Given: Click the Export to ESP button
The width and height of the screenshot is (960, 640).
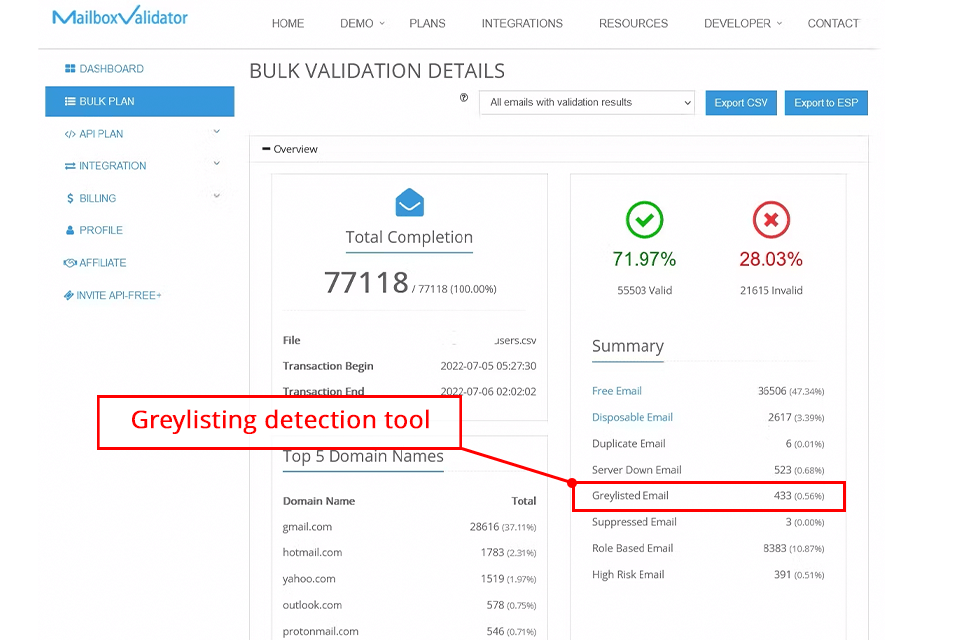Looking at the screenshot, I should 827,103.
